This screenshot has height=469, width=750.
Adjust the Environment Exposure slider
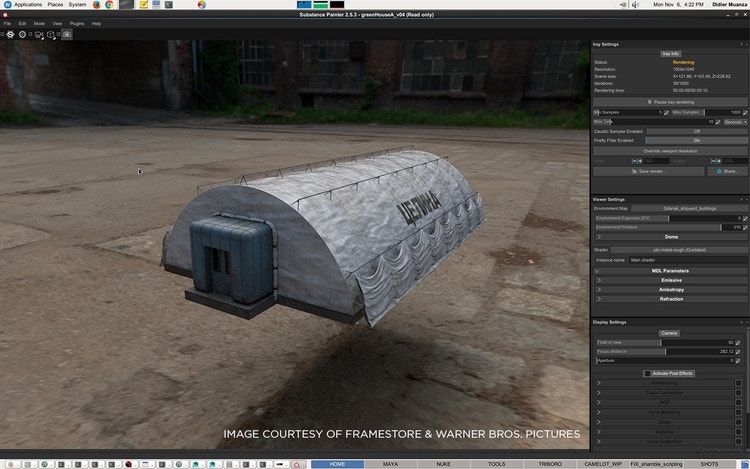[667, 218]
